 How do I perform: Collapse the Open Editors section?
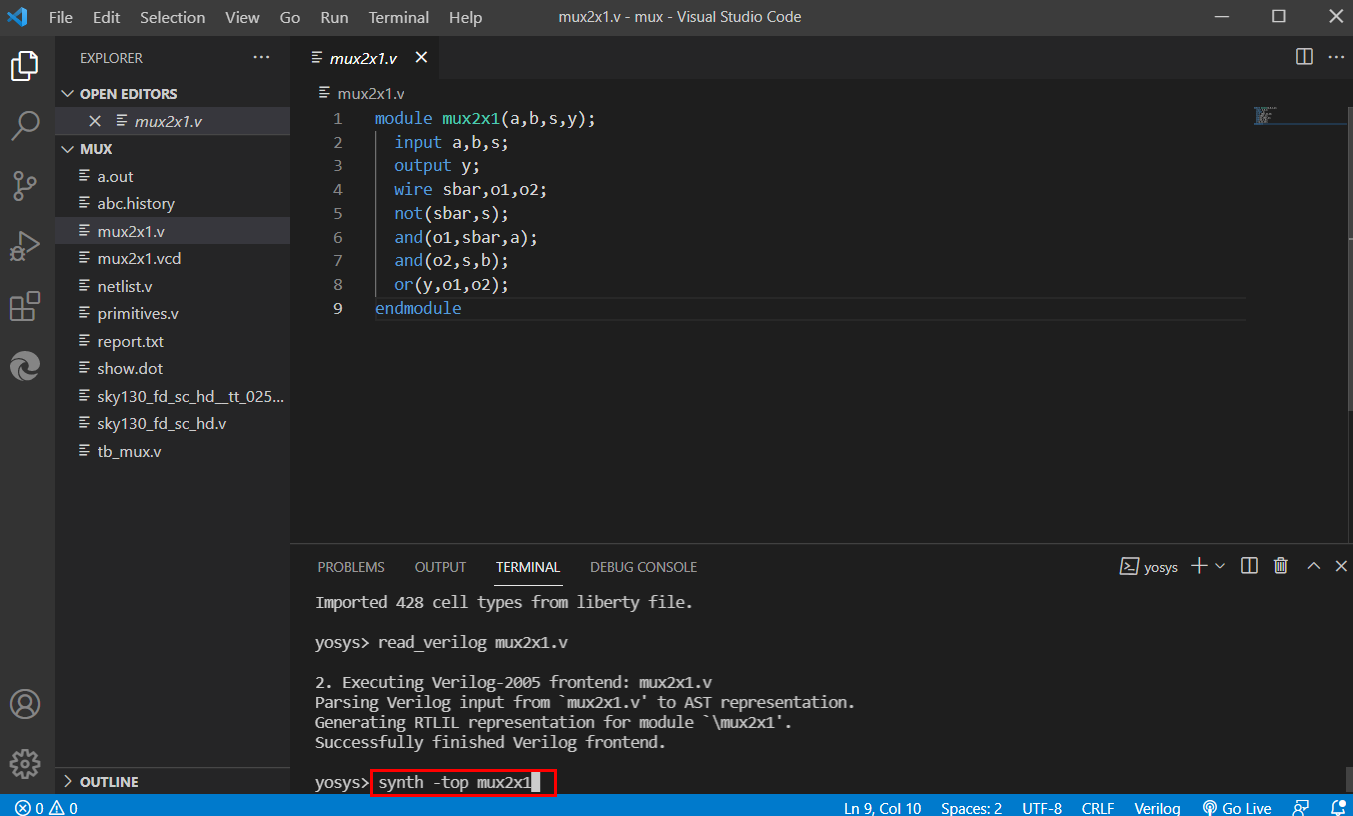click(172, 93)
